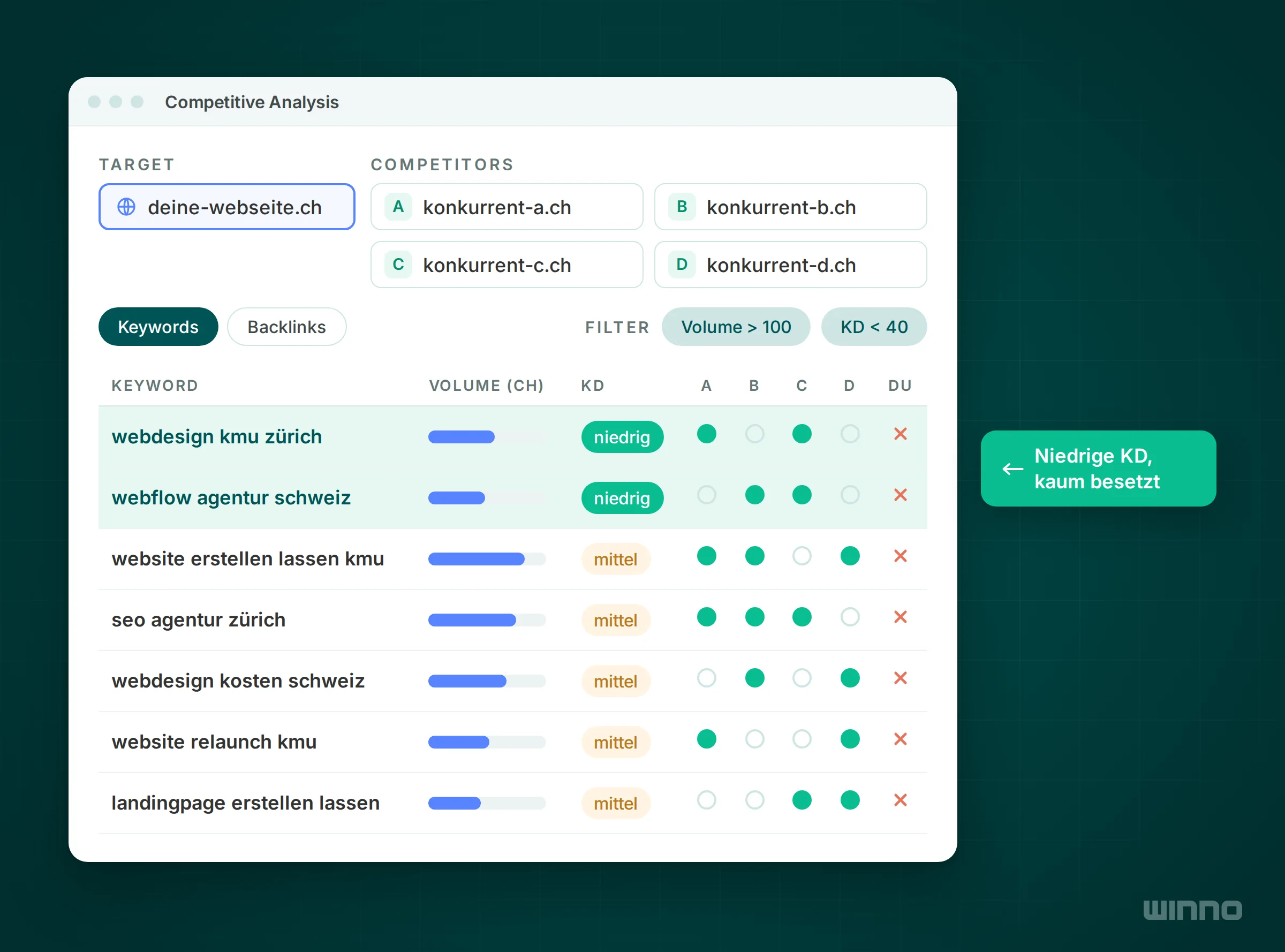
Task: Toggle the Volume > 100 filter chip
Action: pyautogui.click(x=736, y=327)
